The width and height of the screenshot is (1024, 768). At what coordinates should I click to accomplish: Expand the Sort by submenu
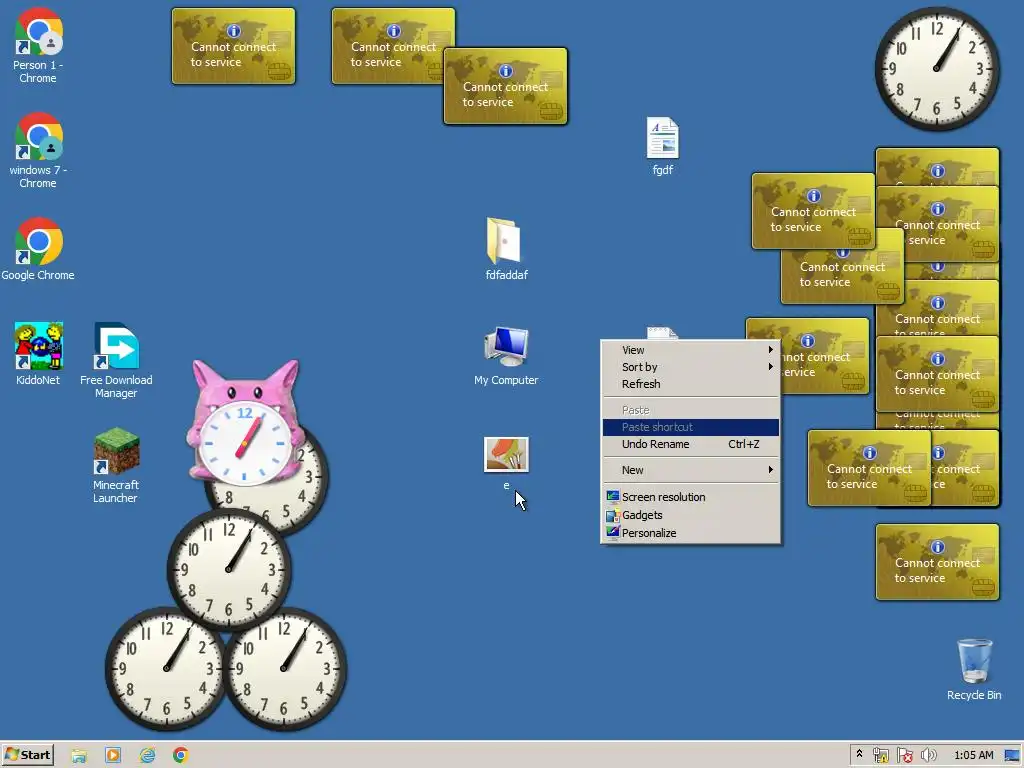(691, 367)
